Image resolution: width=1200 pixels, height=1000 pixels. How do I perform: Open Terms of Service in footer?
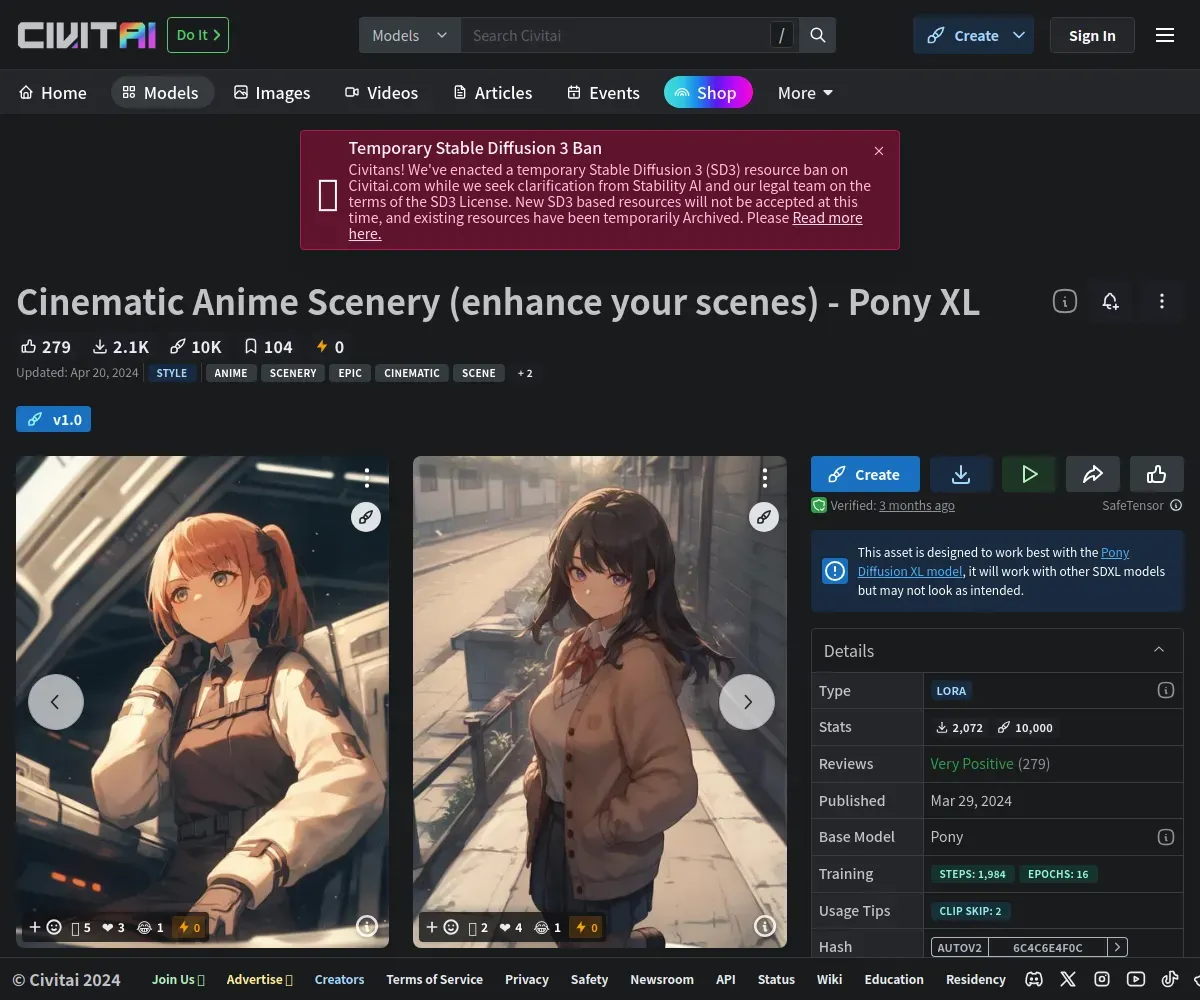434,979
